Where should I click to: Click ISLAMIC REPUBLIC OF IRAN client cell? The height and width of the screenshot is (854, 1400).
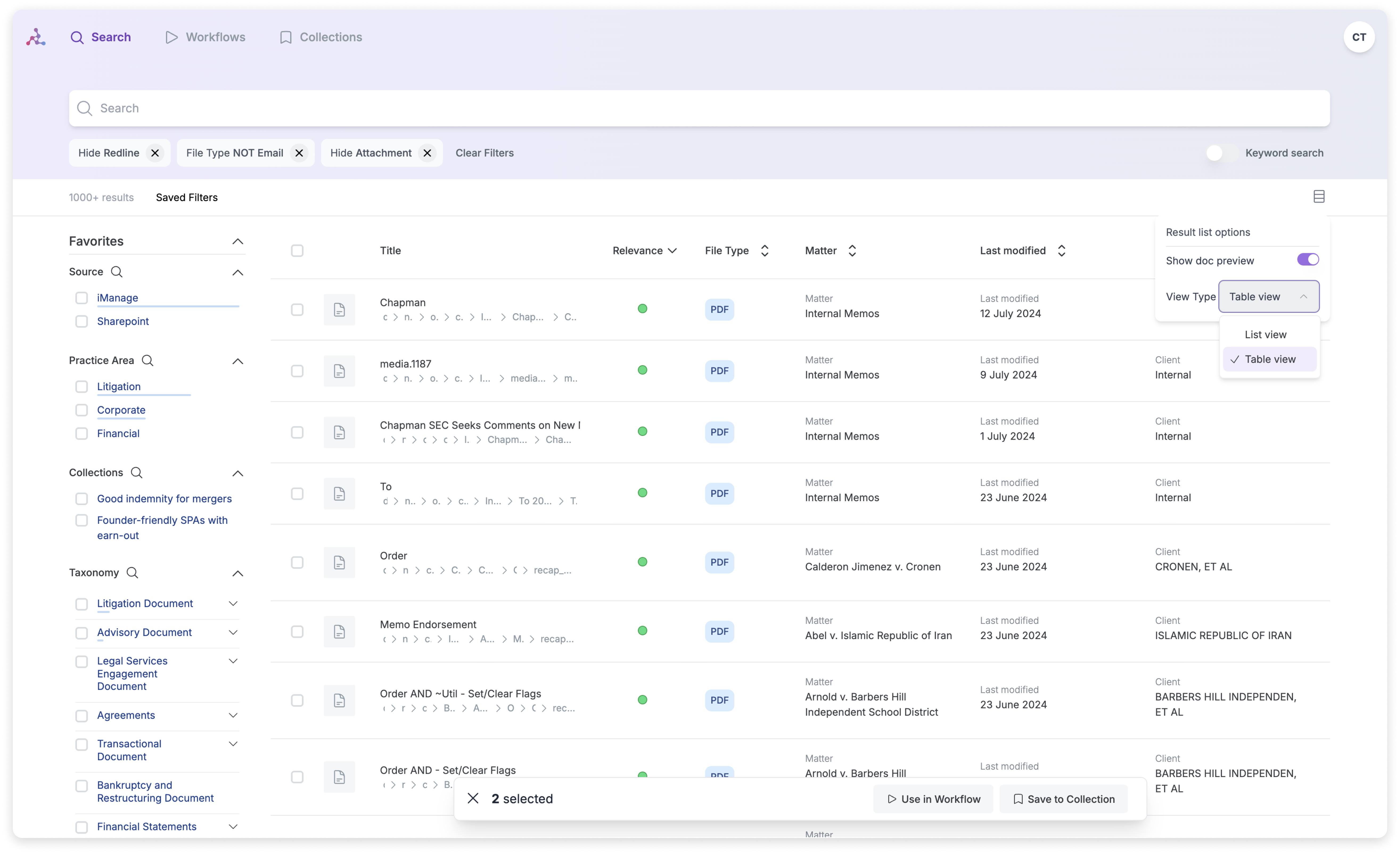pos(1223,635)
